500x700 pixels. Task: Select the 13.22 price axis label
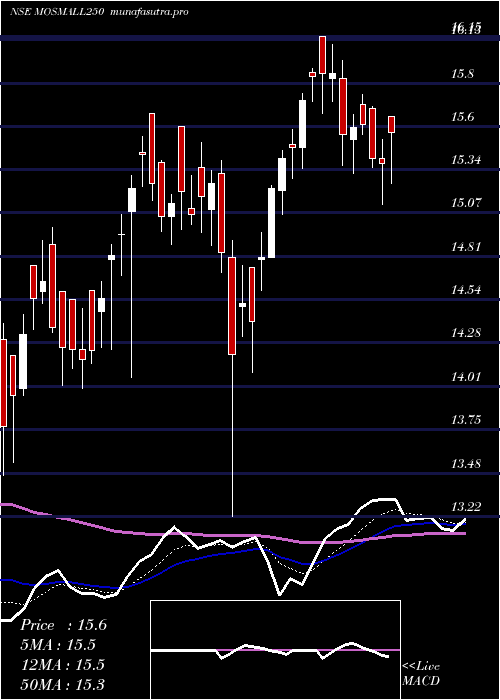466,507
